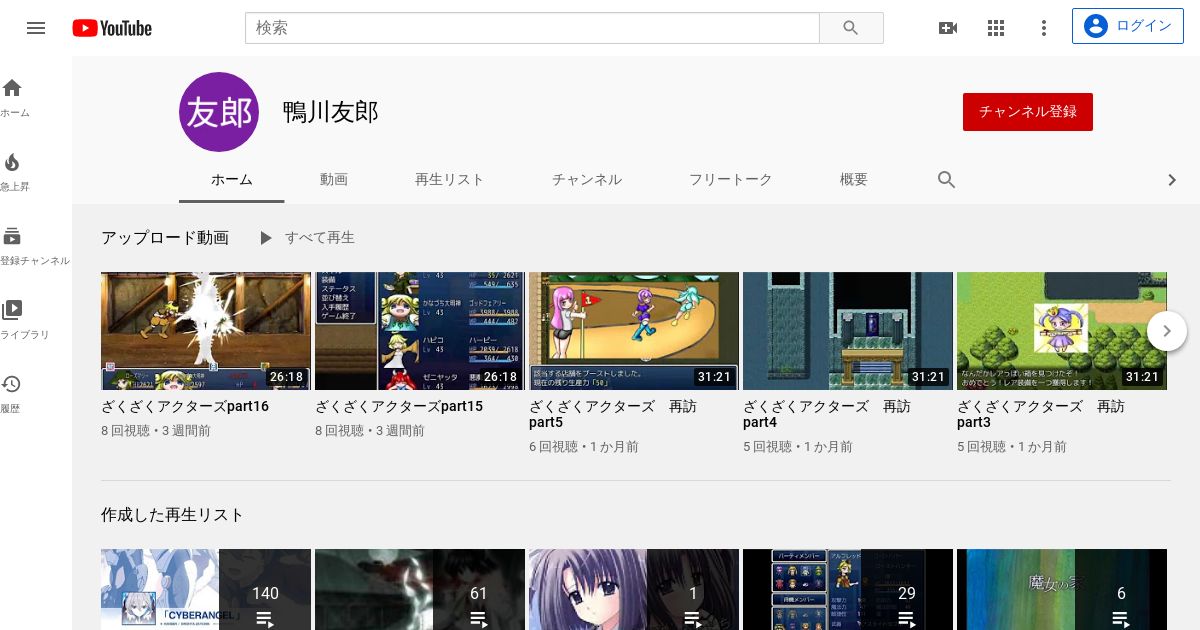
Task: Open the YouTube apps grid icon
Action: click(996, 28)
